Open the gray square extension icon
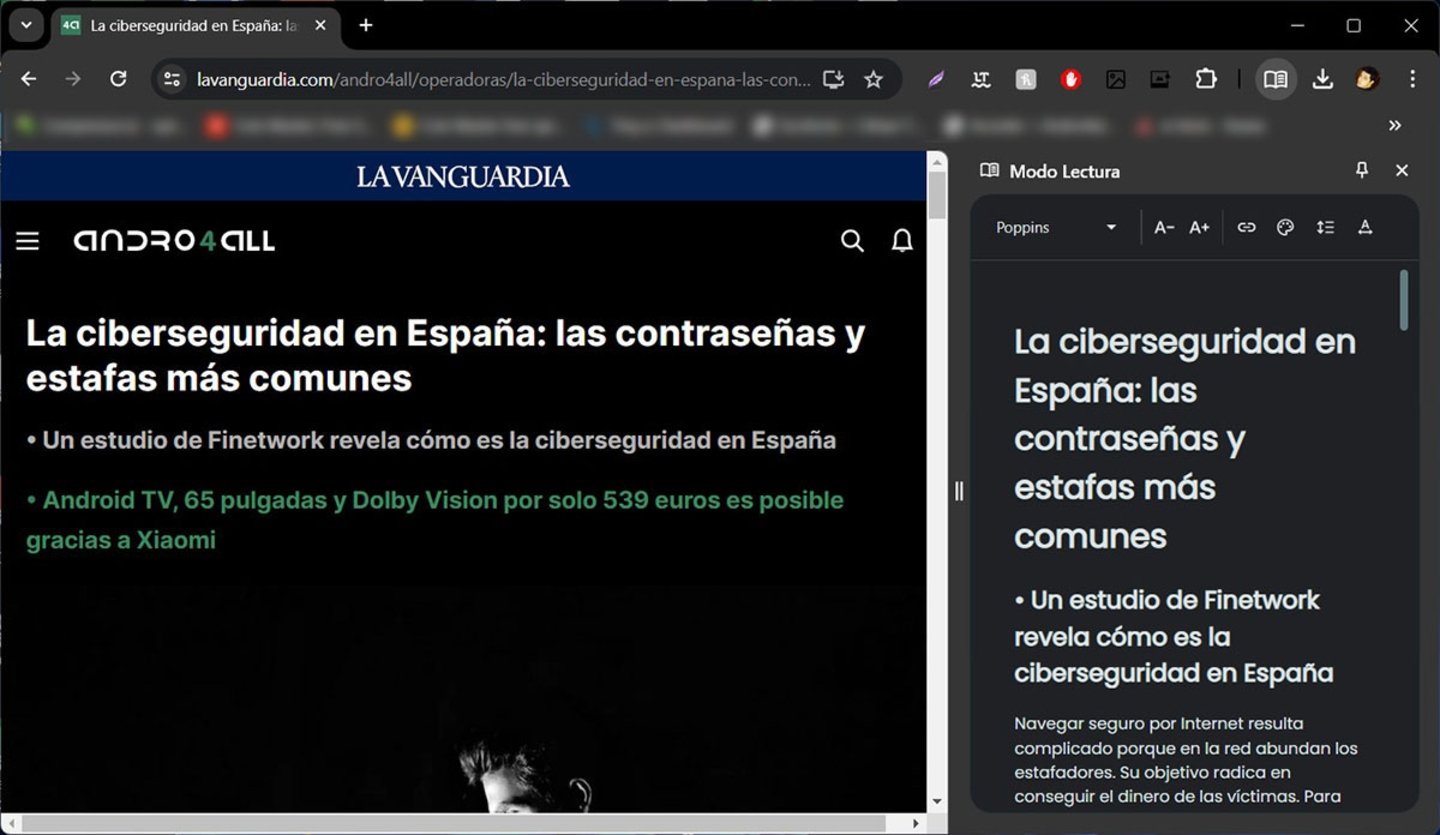The image size is (1440, 835). [x=1026, y=79]
